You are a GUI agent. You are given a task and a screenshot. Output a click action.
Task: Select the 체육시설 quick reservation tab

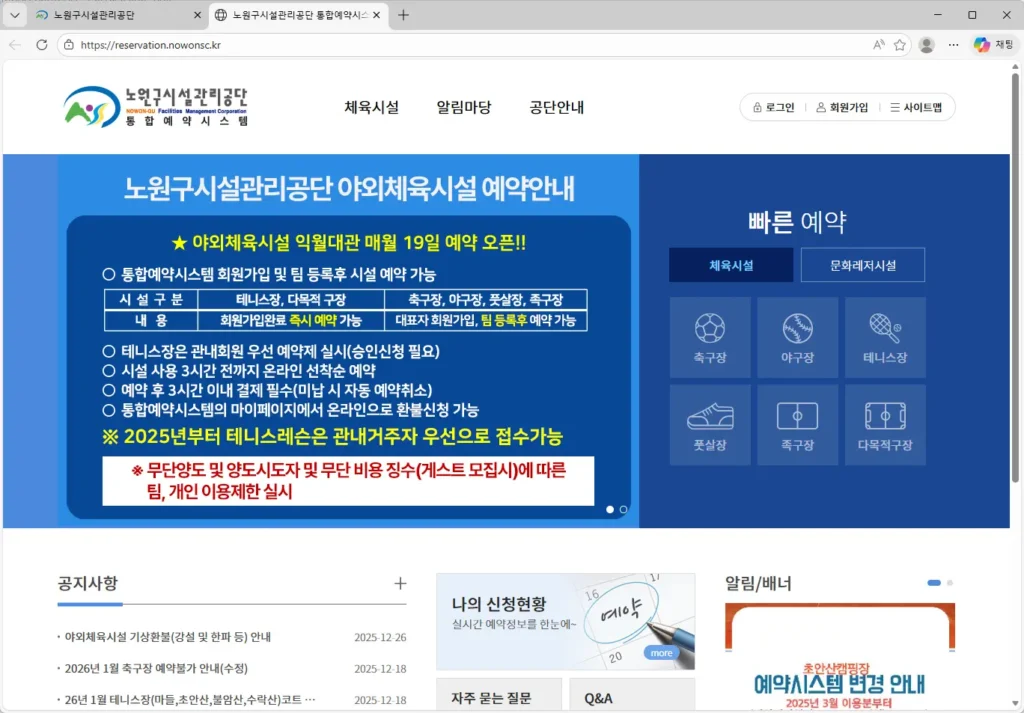(731, 265)
